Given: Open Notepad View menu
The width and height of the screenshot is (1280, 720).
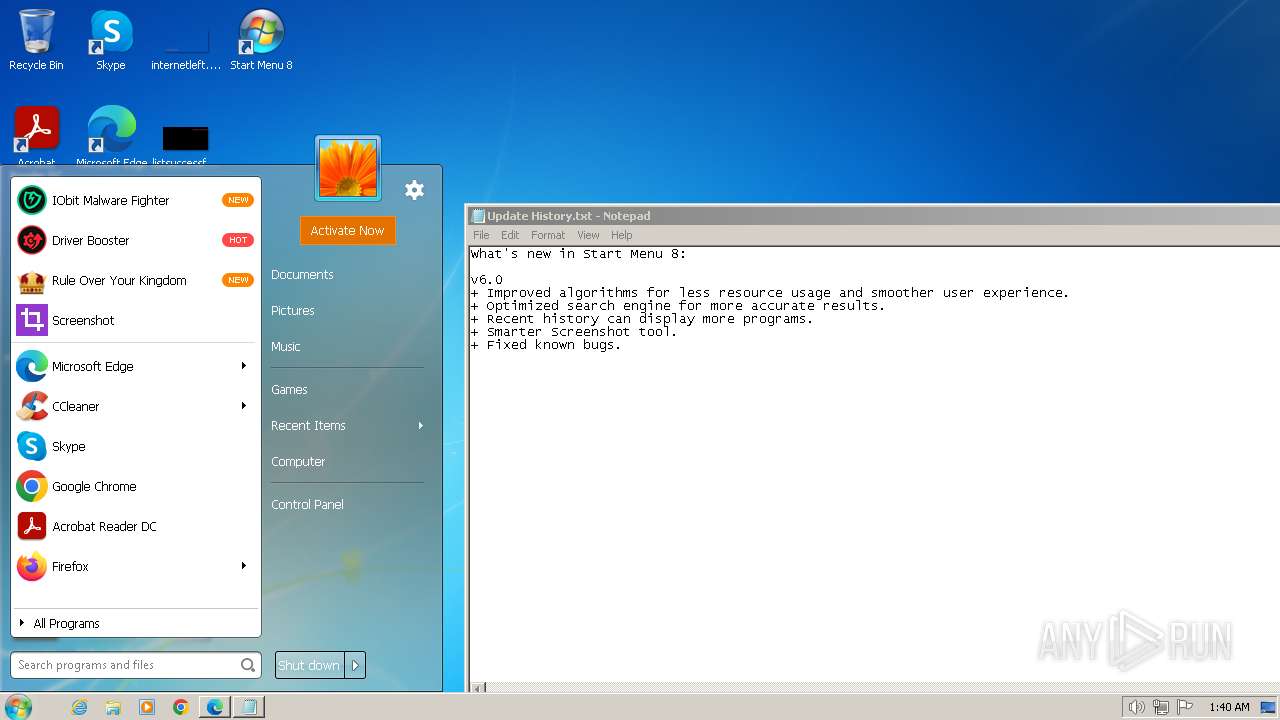Looking at the screenshot, I should pyautogui.click(x=589, y=235).
